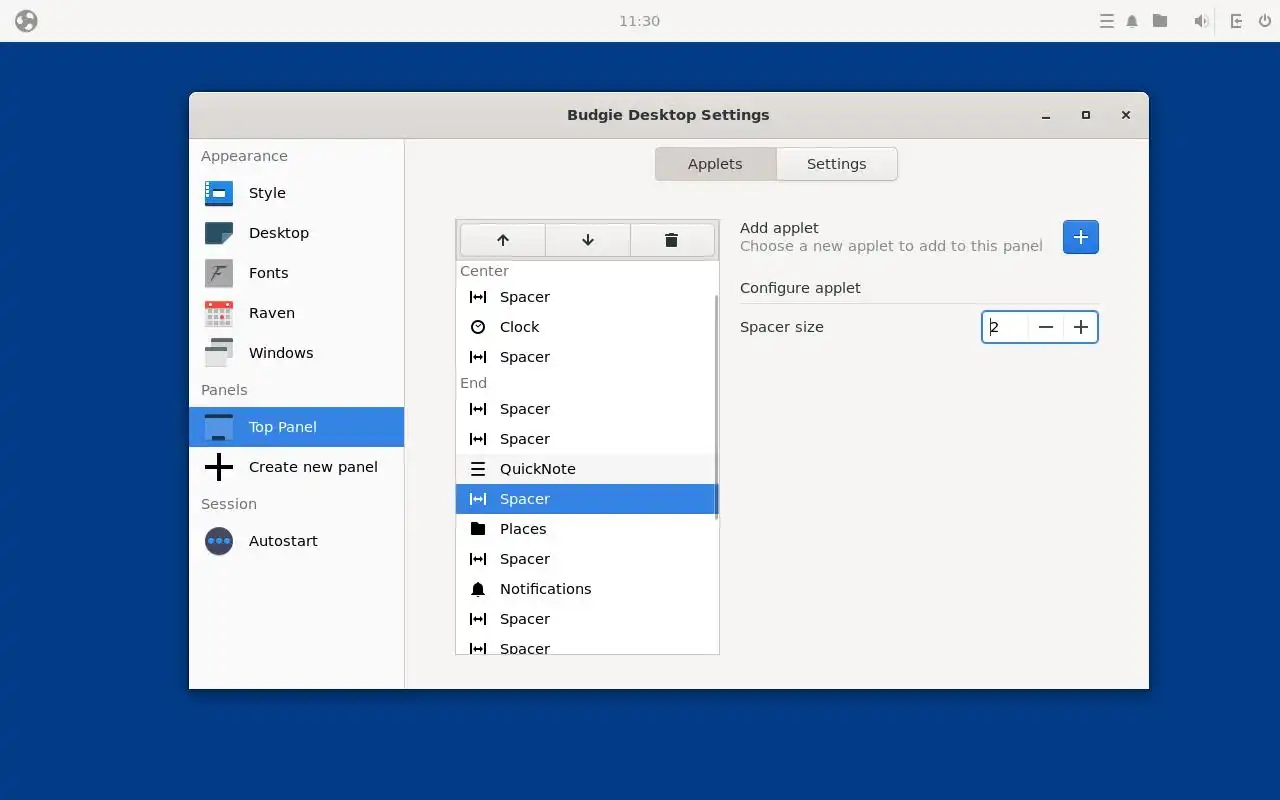1280x800 pixels.
Task: Switch to the Settings tab
Action: [837, 164]
